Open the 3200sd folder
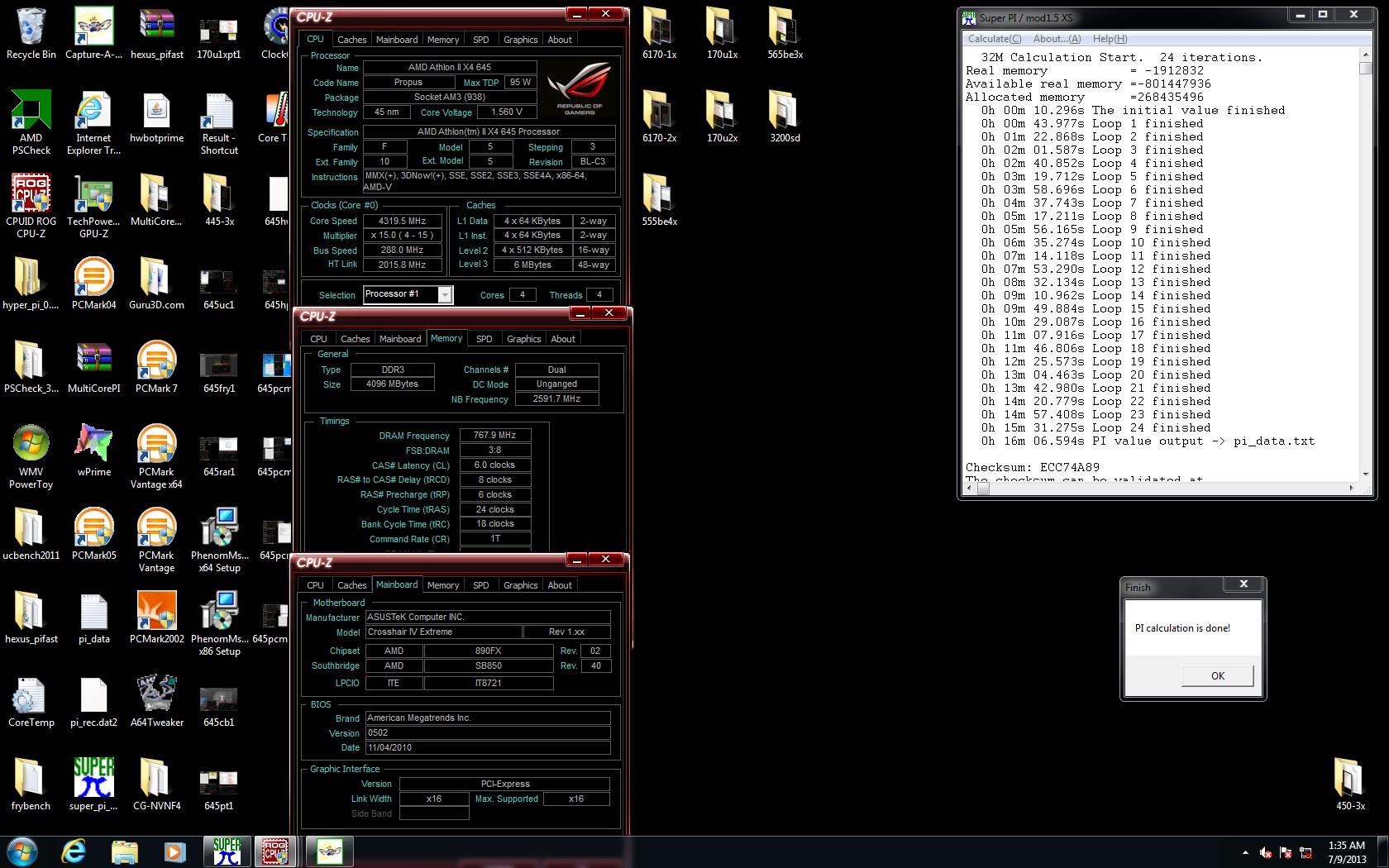 [785, 117]
